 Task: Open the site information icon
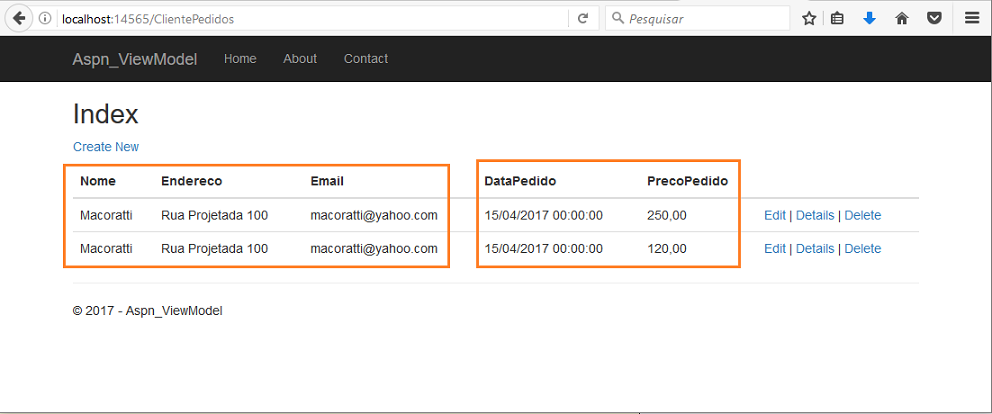tap(45, 19)
